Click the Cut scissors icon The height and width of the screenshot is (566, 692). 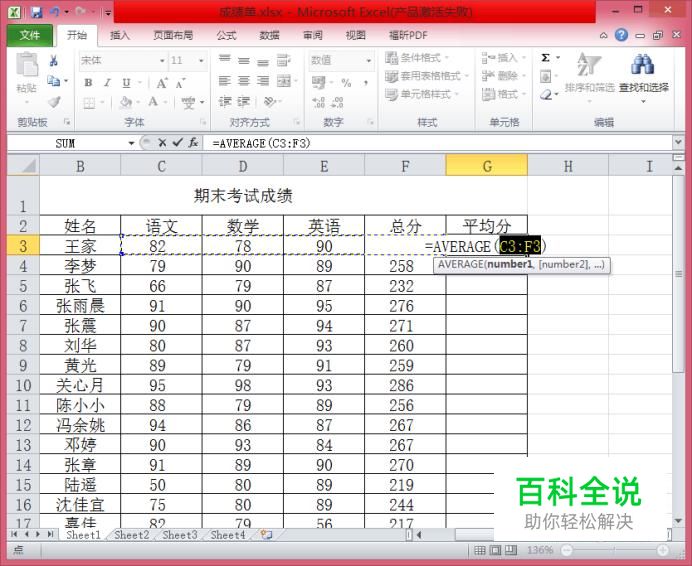54,60
